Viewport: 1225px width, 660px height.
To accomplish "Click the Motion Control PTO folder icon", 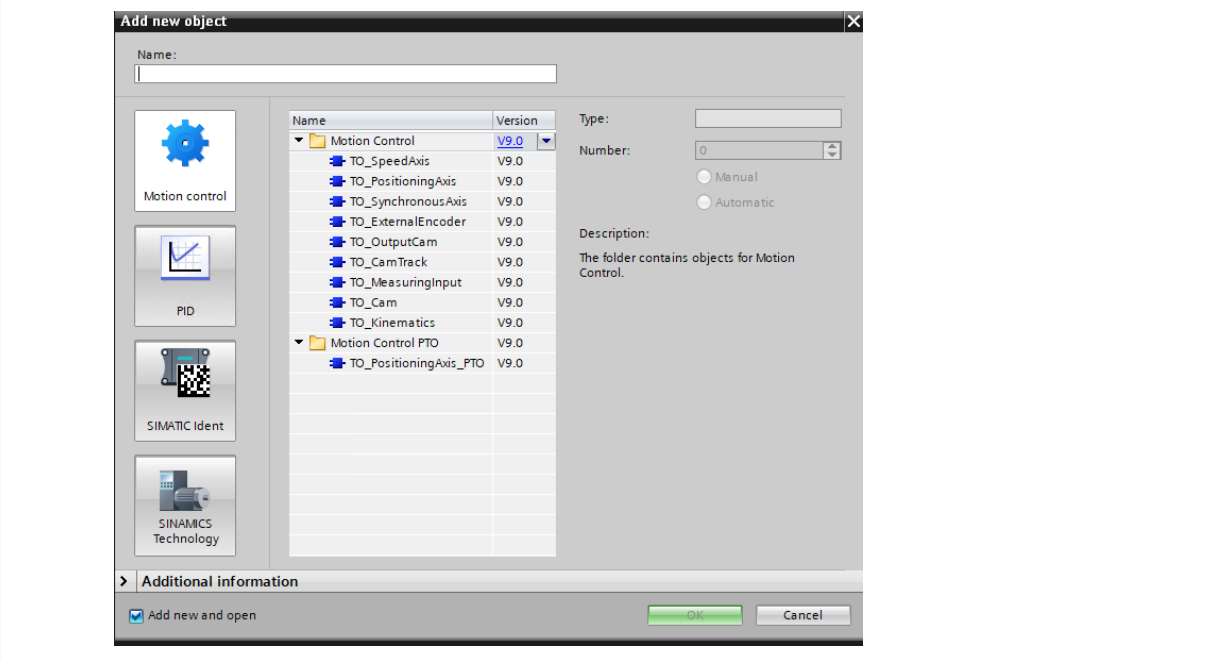I will (x=318, y=343).
